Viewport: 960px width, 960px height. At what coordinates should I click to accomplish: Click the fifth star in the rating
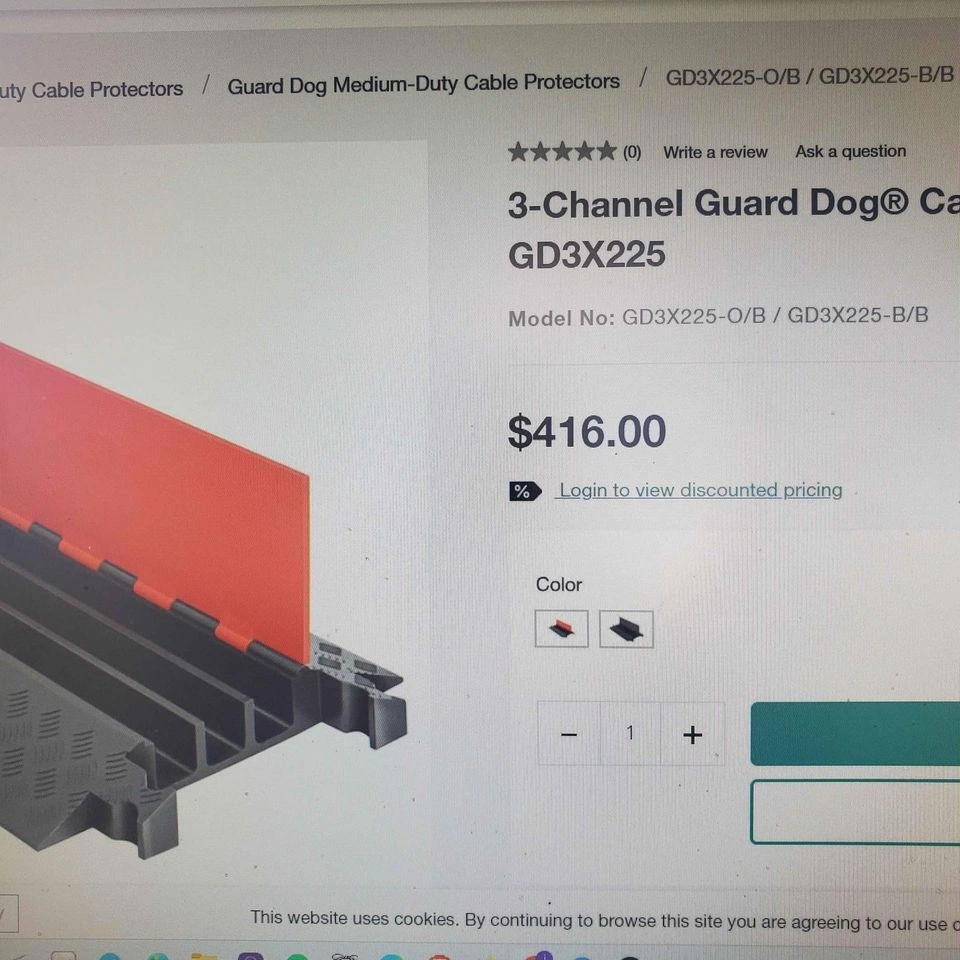tap(606, 151)
